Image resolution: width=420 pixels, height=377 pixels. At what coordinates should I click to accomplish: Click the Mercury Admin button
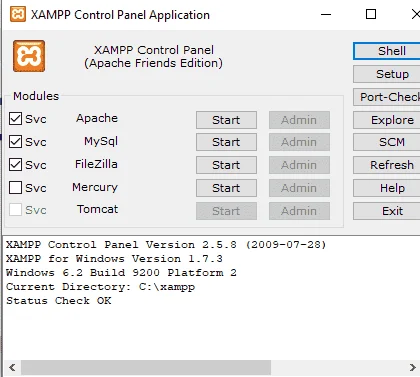[299, 188]
